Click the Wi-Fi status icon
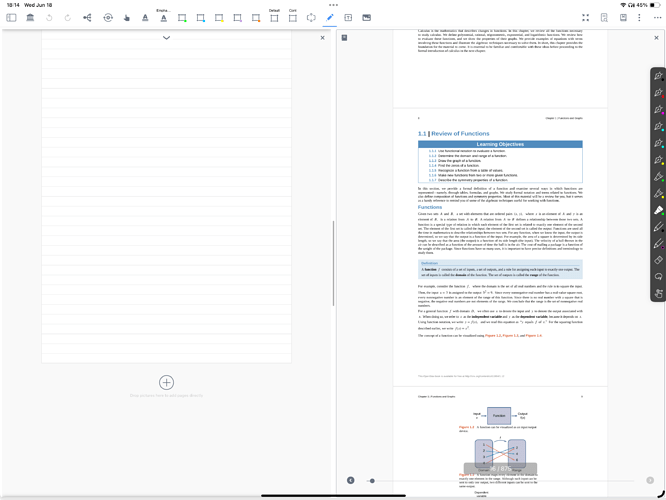Image resolution: width=666 pixels, height=500 pixels. point(624,5)
